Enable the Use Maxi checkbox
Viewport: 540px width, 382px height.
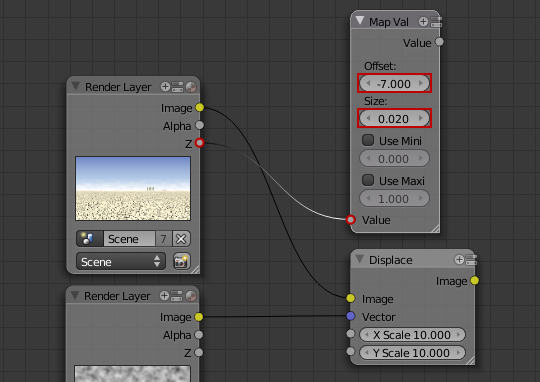(368, 180)
